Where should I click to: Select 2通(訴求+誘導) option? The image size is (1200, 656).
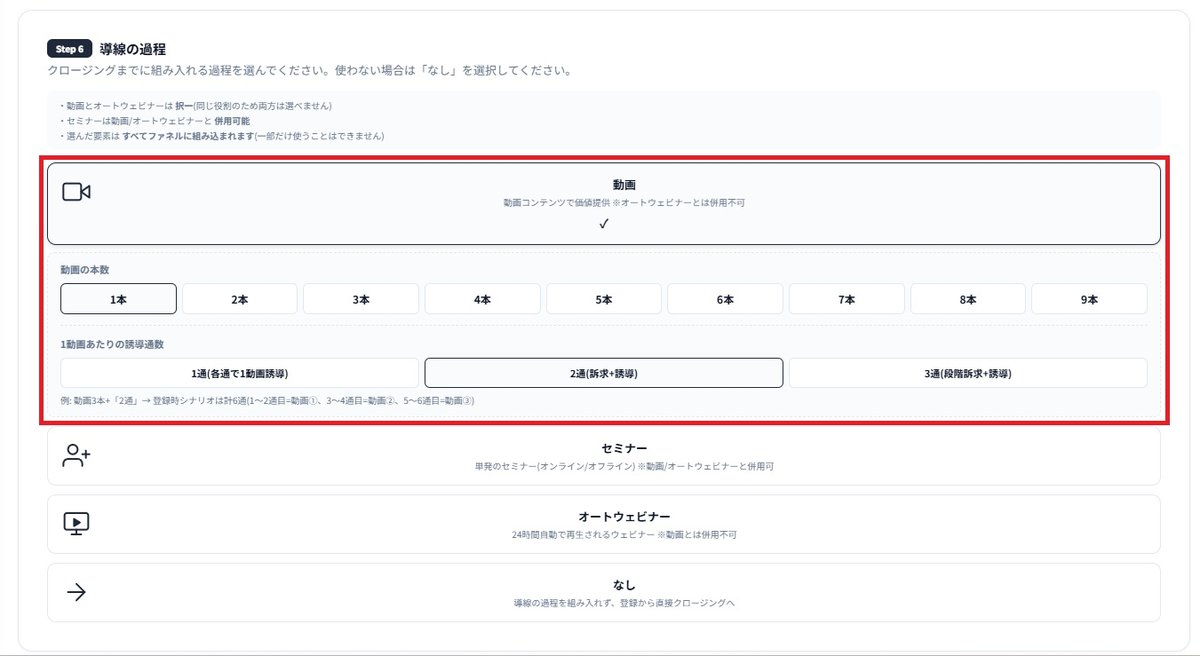point(604,373)
